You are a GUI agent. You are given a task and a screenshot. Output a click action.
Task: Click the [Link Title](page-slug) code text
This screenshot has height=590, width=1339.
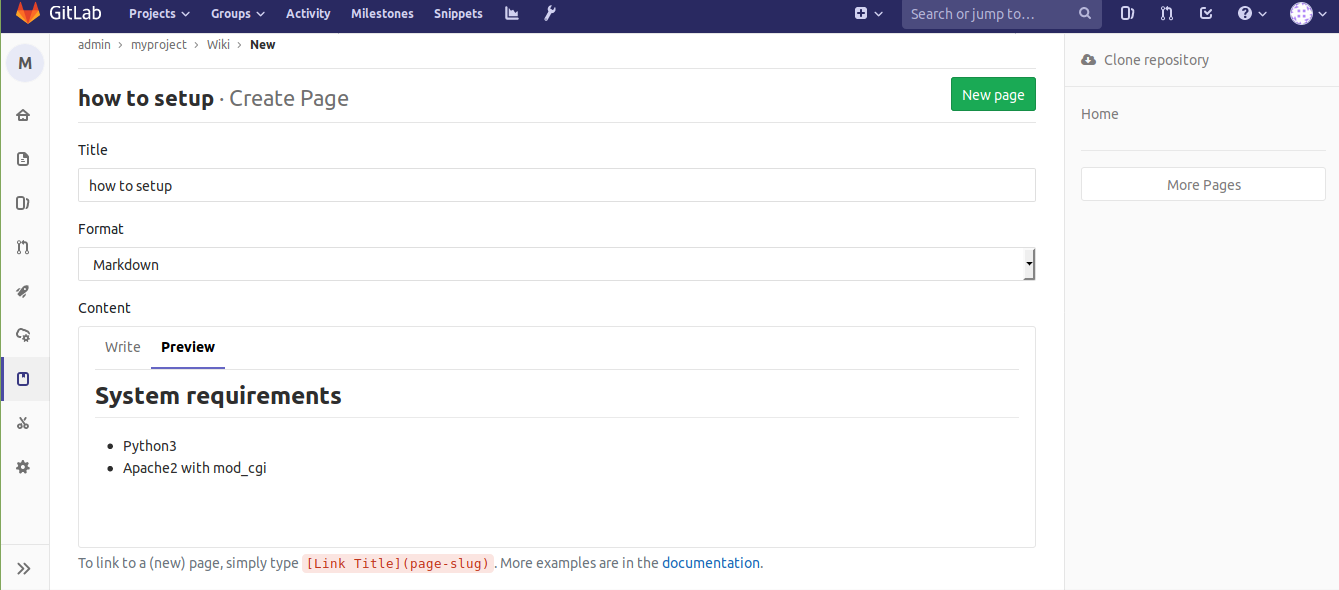(398, 563)
